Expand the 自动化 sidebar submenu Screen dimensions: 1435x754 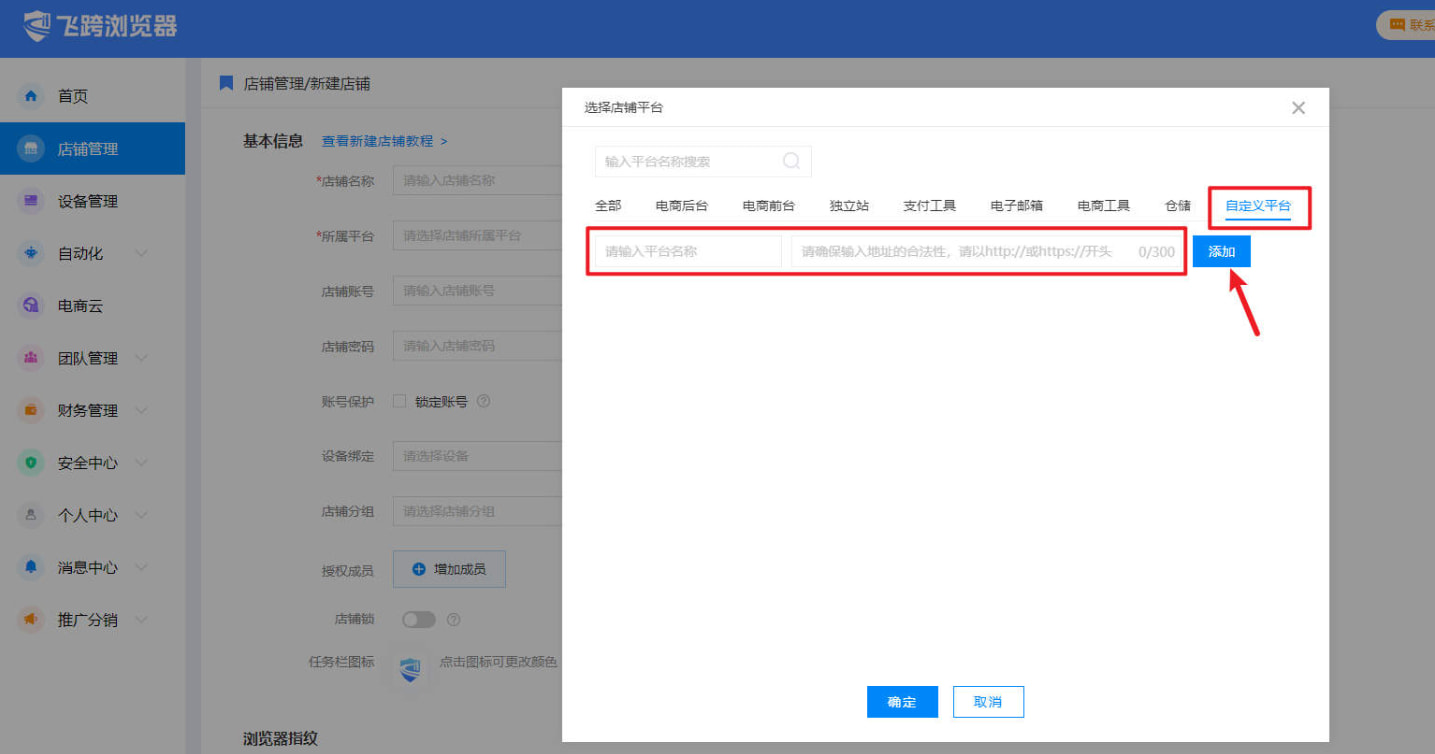pos(141,254)
